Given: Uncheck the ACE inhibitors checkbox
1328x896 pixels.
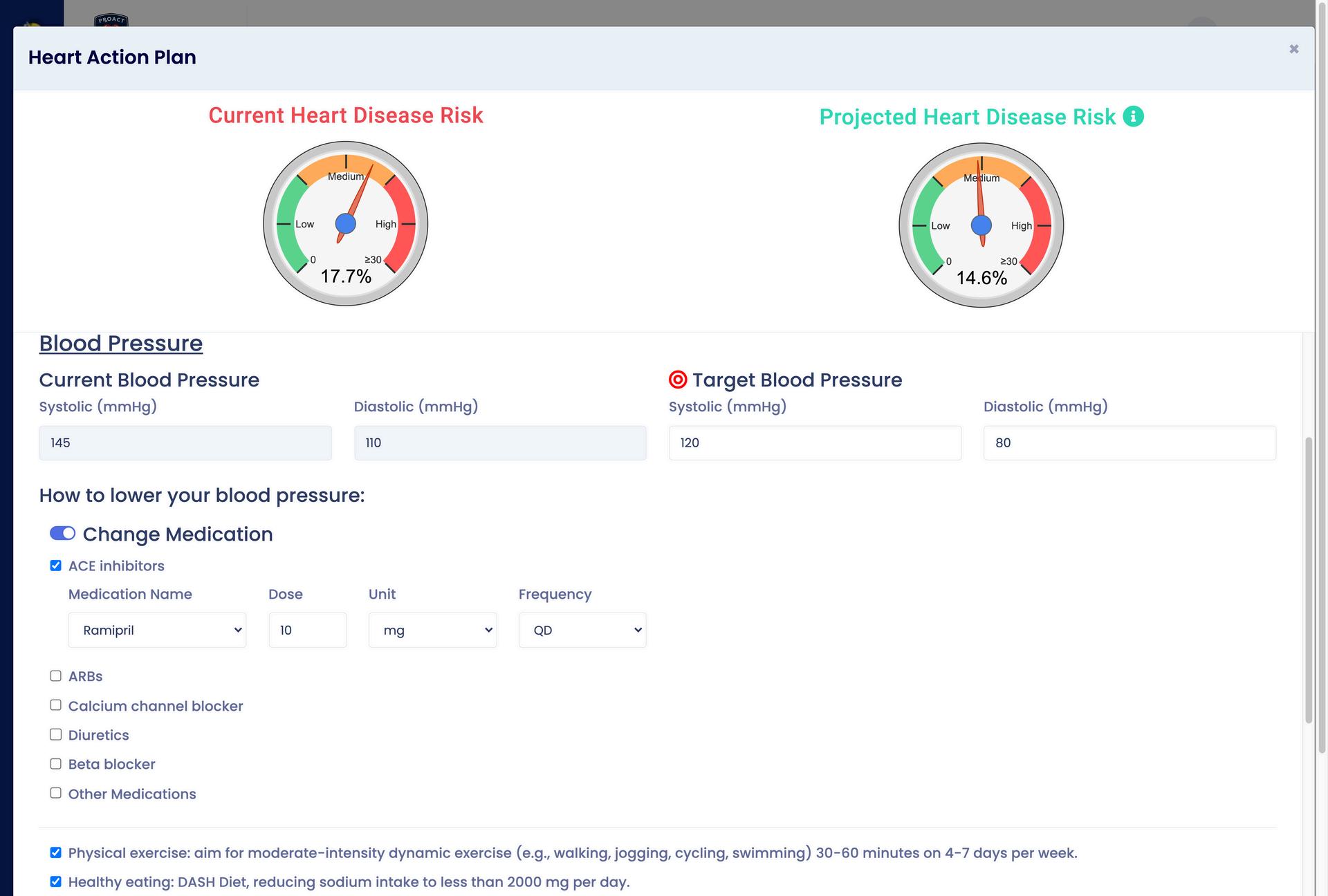Looking at the screenshot, I should coord(56,566).
